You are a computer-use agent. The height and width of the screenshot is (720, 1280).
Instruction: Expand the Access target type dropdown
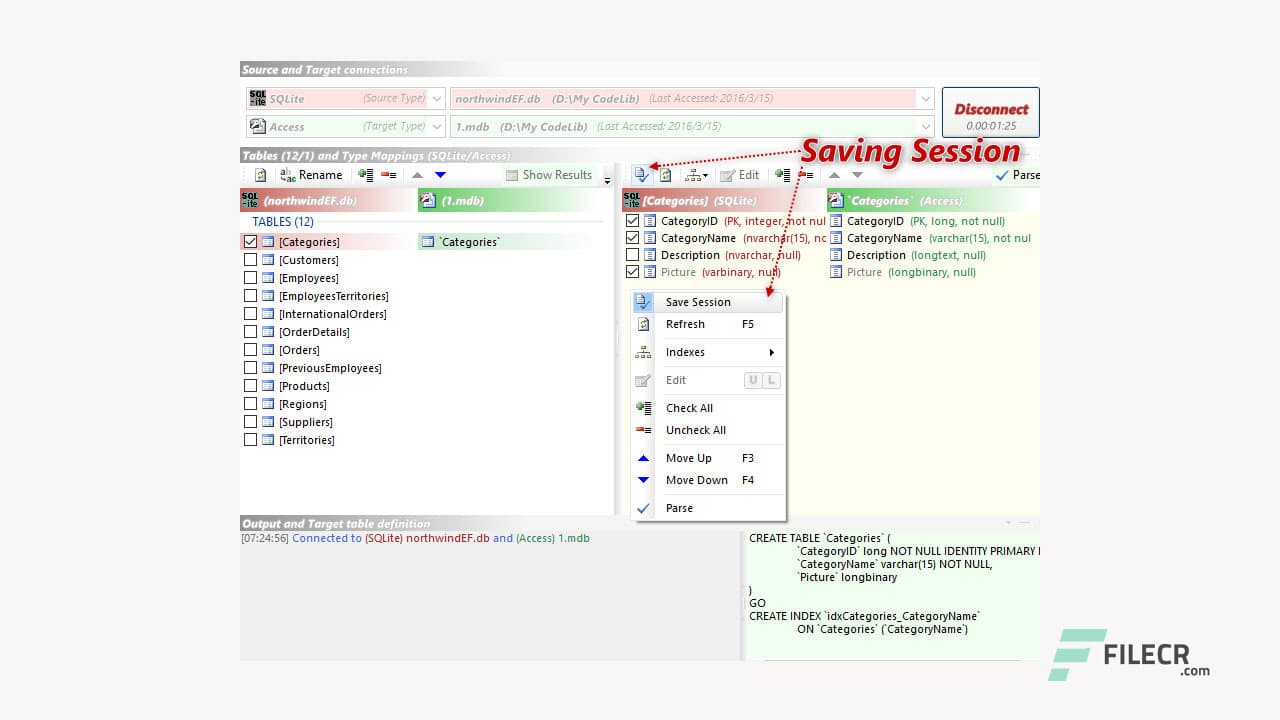[x=437, y=127]
